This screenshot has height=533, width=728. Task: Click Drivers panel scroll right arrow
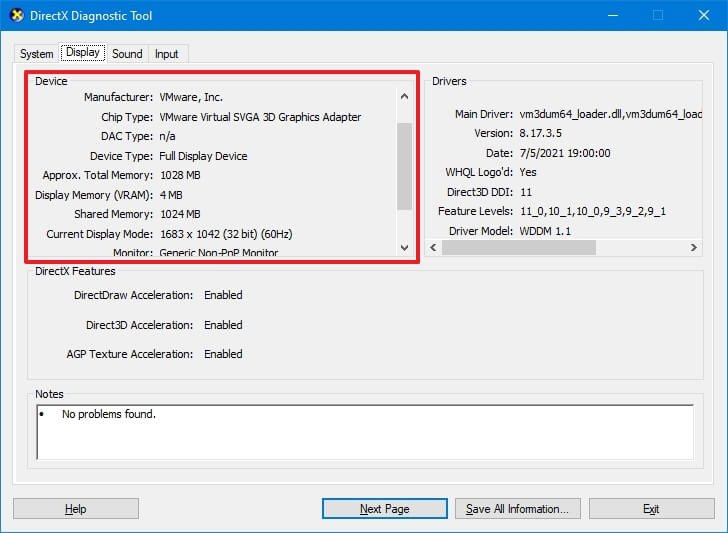click(694, 247)
